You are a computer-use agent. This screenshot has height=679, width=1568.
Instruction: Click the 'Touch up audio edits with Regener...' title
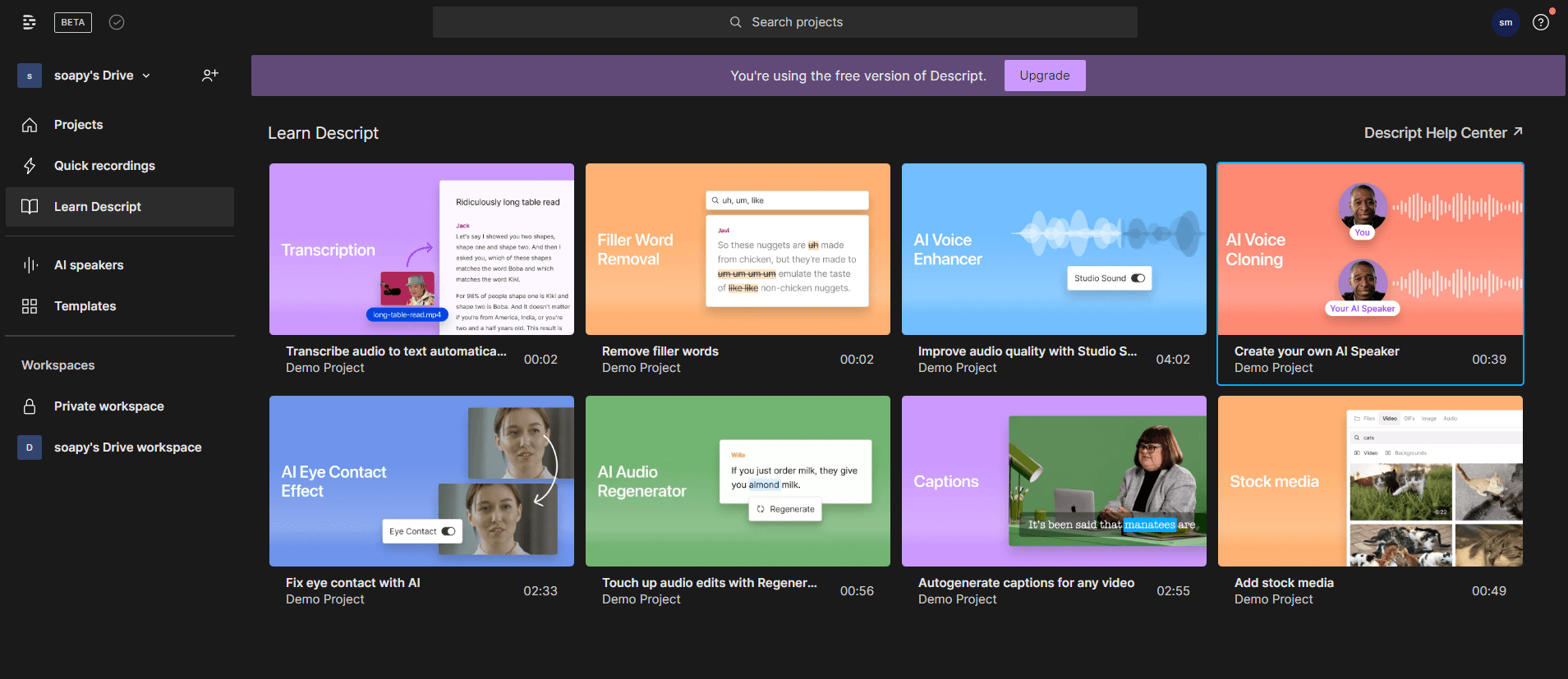[x=710, y=583]
